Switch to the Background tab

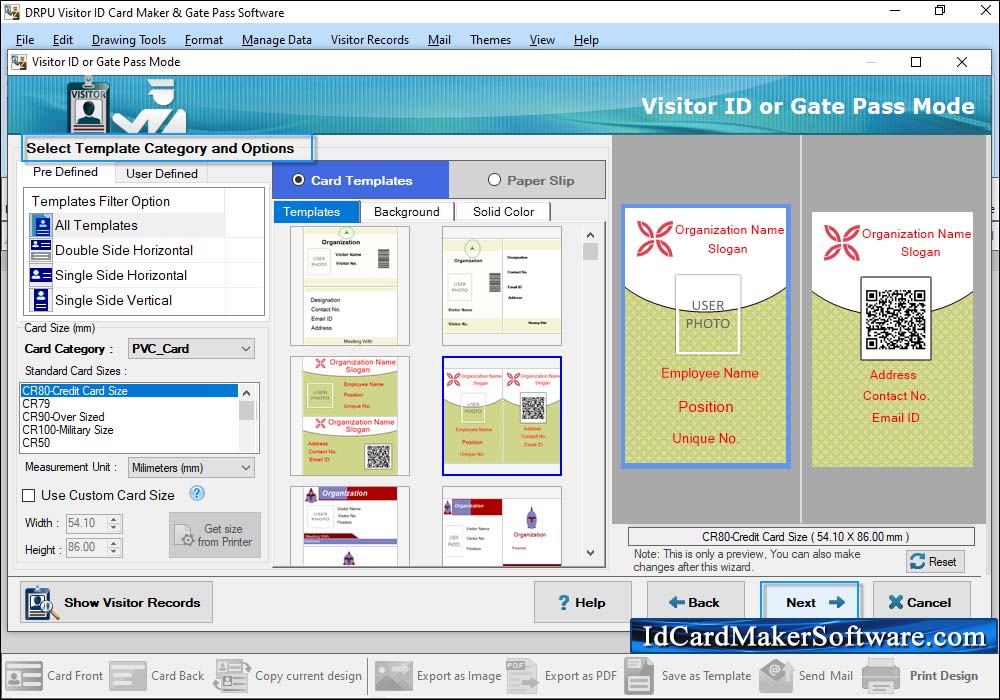pos(407,212)
